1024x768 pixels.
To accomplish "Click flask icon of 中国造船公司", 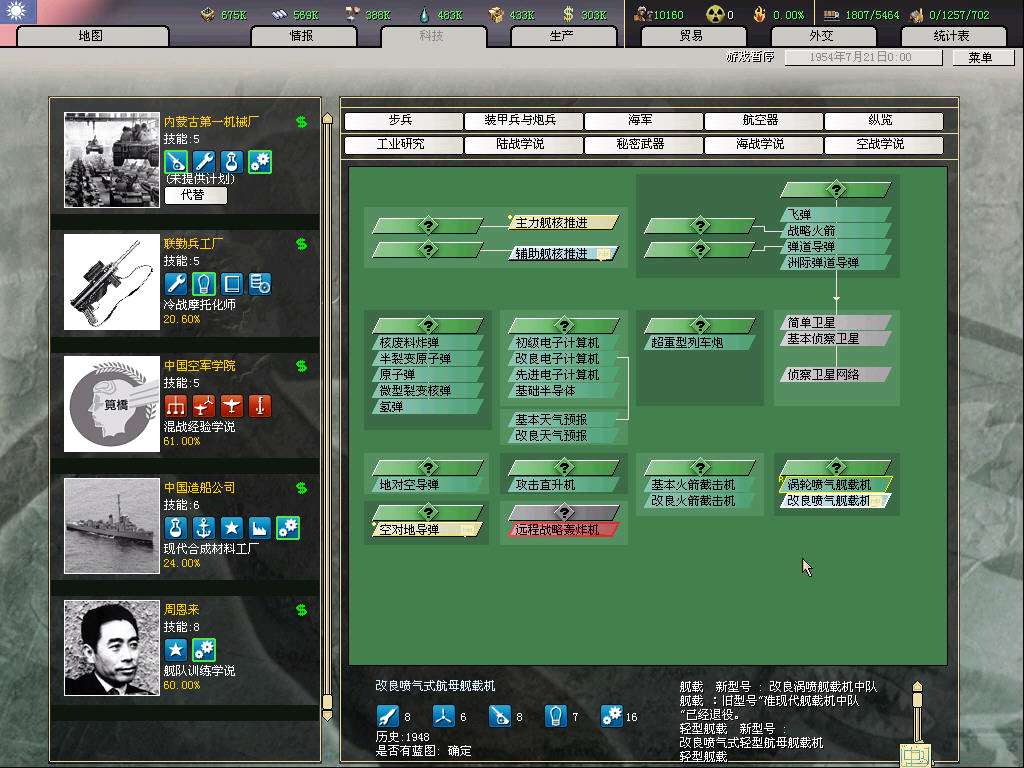I will (176, 528).
